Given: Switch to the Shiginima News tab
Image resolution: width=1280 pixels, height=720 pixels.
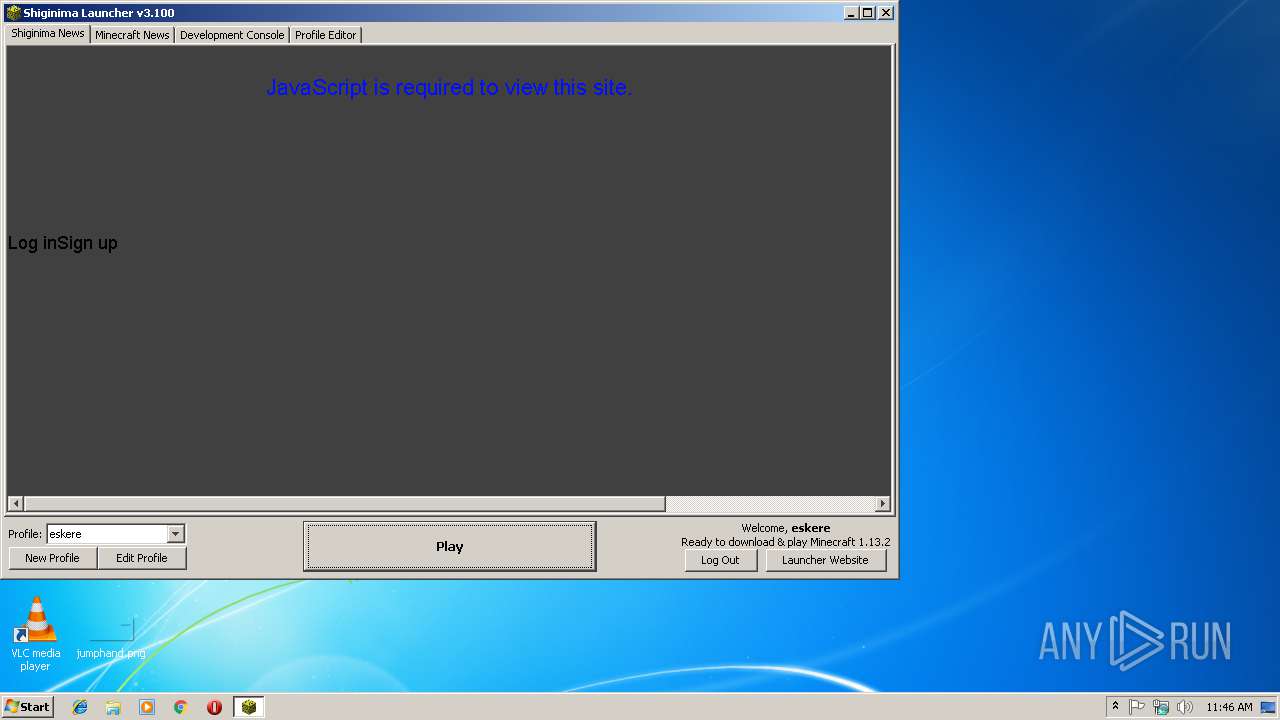Looking at the screenshot, I should [x=48, y=33].
